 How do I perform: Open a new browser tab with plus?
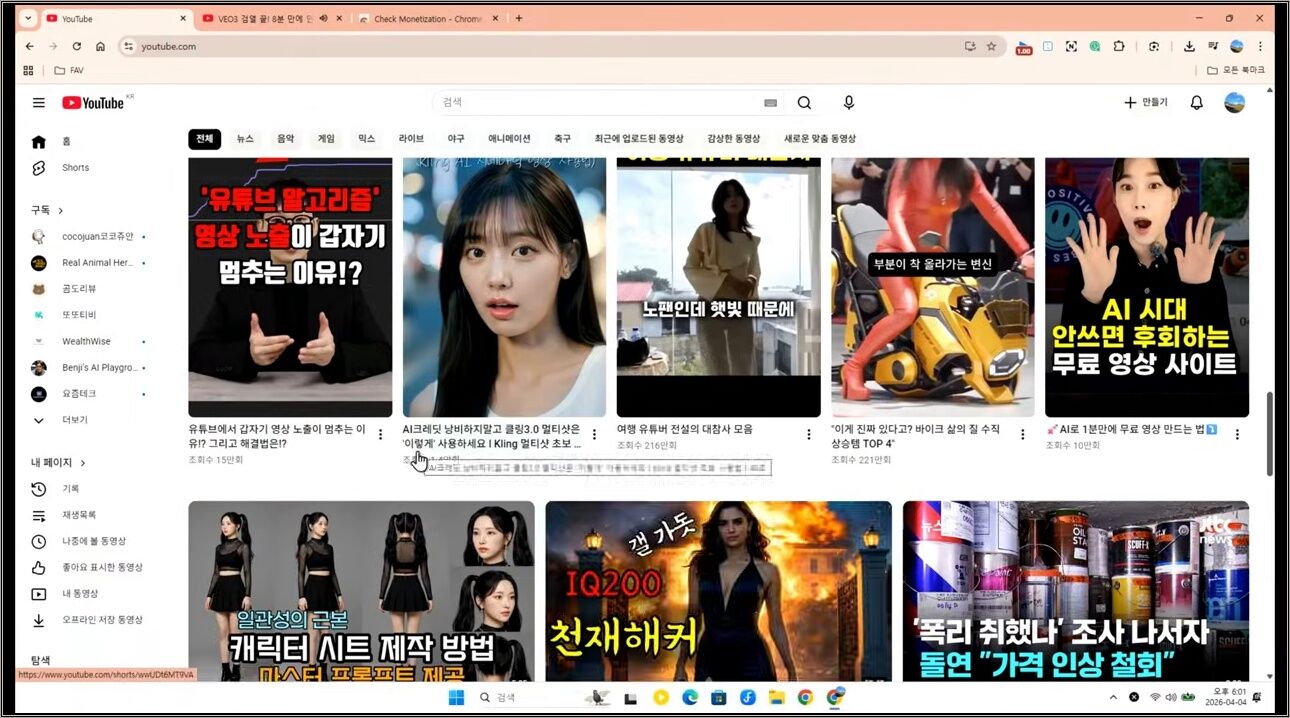pos(518,18)
